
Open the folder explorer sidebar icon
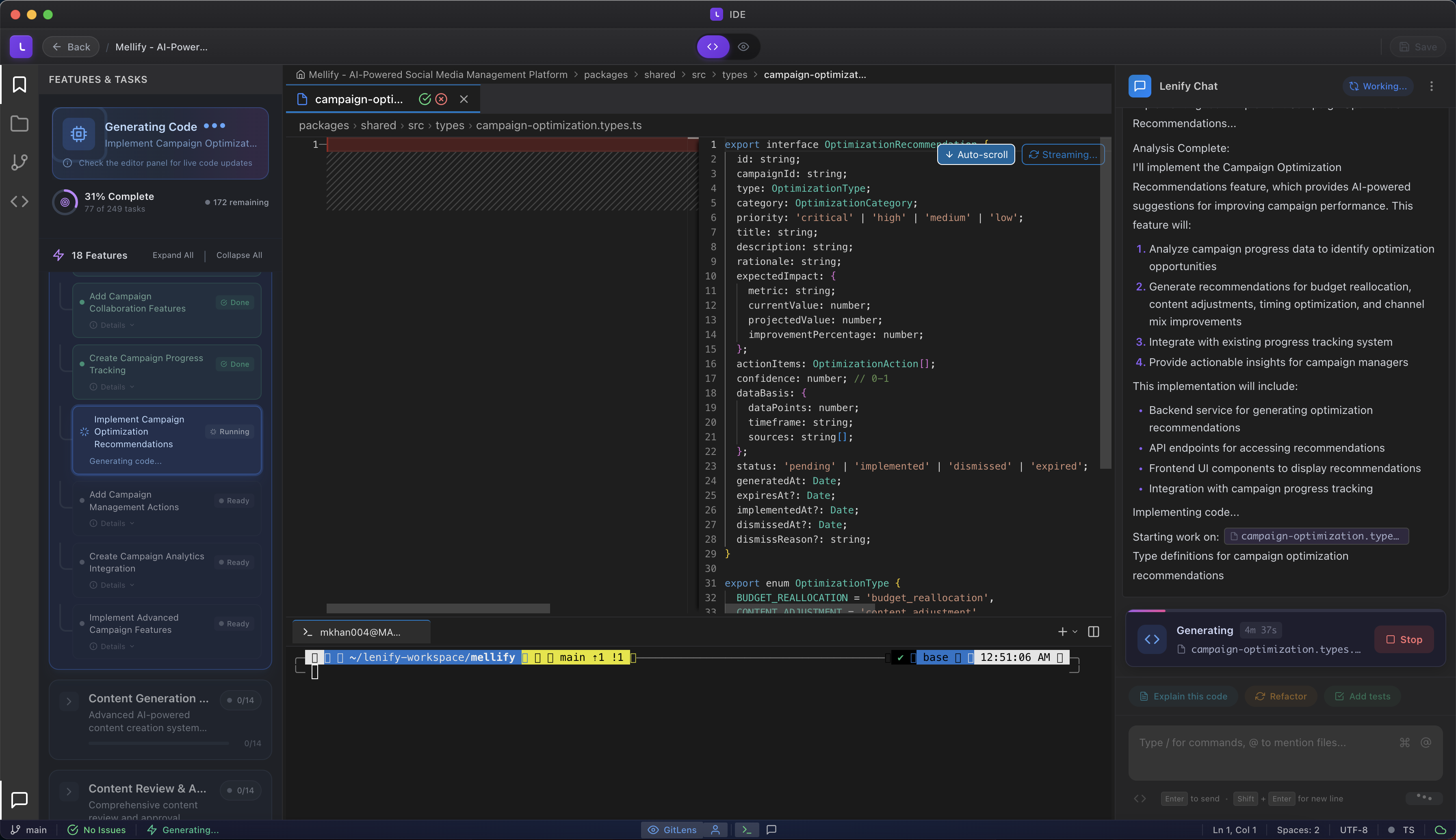tap(19, 123)
